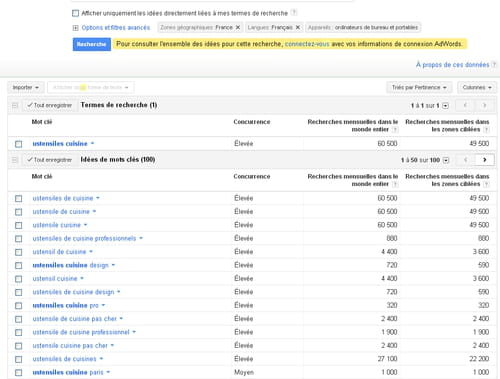Screen dimensions: 500x379
Task: Click help icon in keyword ideas 'zones ciblées' header
Action: pos(486,184)
